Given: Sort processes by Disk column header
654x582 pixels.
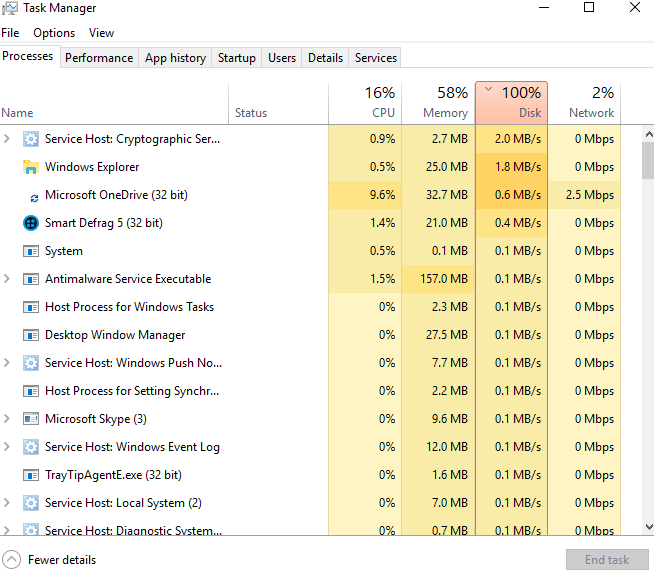Looking at the screenshot, I should coord(511,103).
